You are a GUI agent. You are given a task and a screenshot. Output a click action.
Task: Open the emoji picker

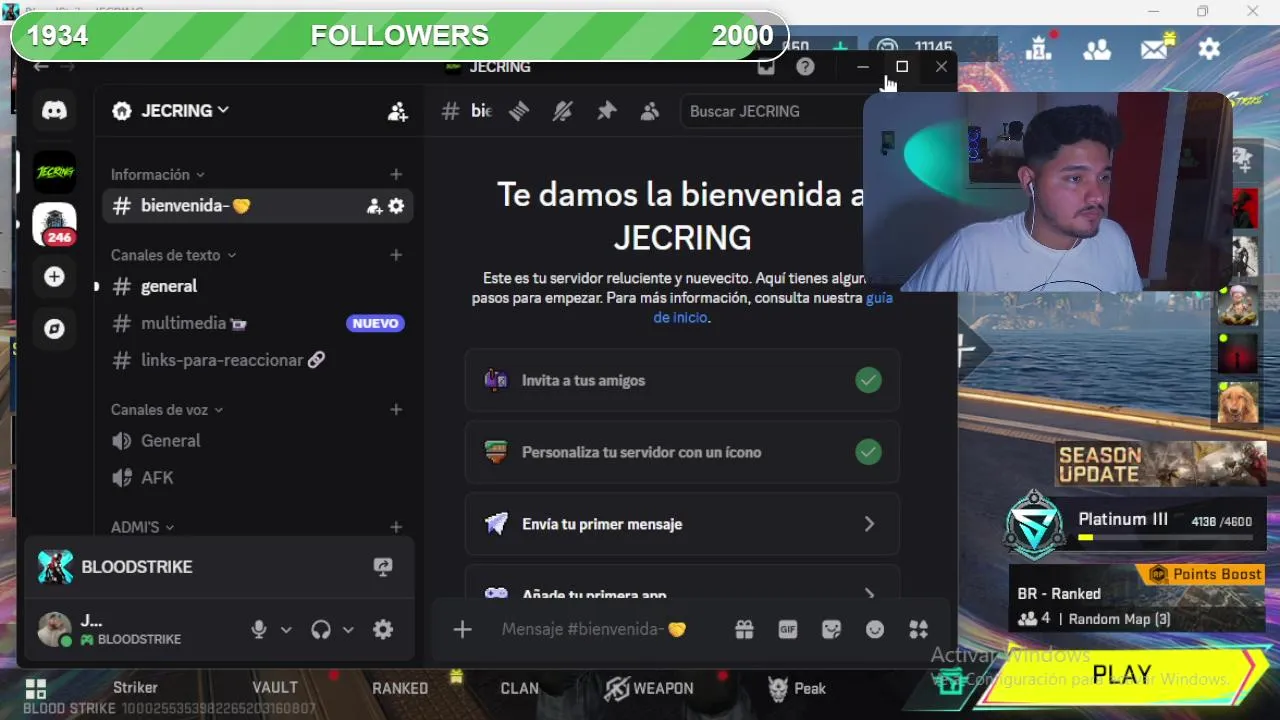tap(875, 629)
